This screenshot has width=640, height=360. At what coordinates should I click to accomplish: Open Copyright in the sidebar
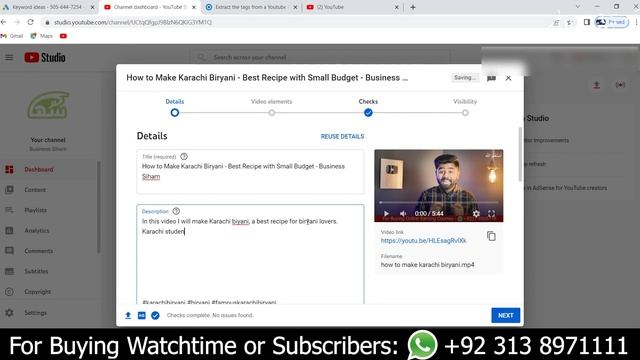[38, 292]
